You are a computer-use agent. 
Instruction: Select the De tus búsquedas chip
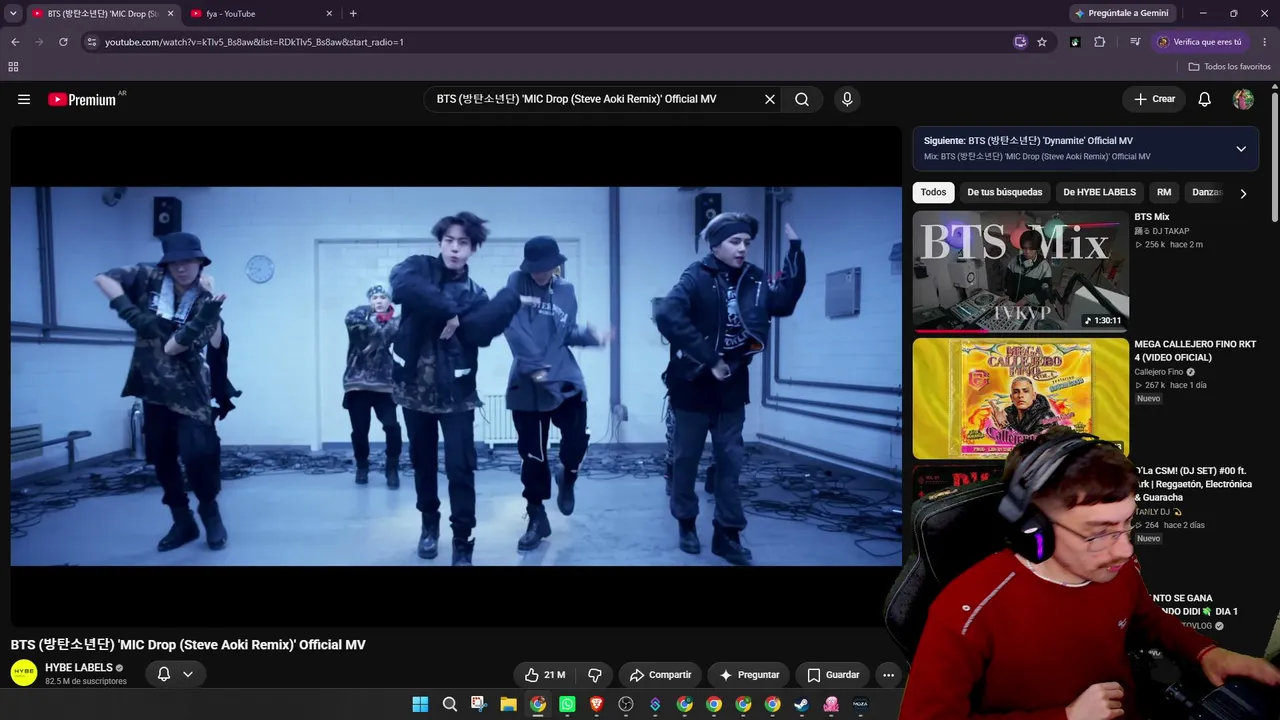coord(1004,192)
